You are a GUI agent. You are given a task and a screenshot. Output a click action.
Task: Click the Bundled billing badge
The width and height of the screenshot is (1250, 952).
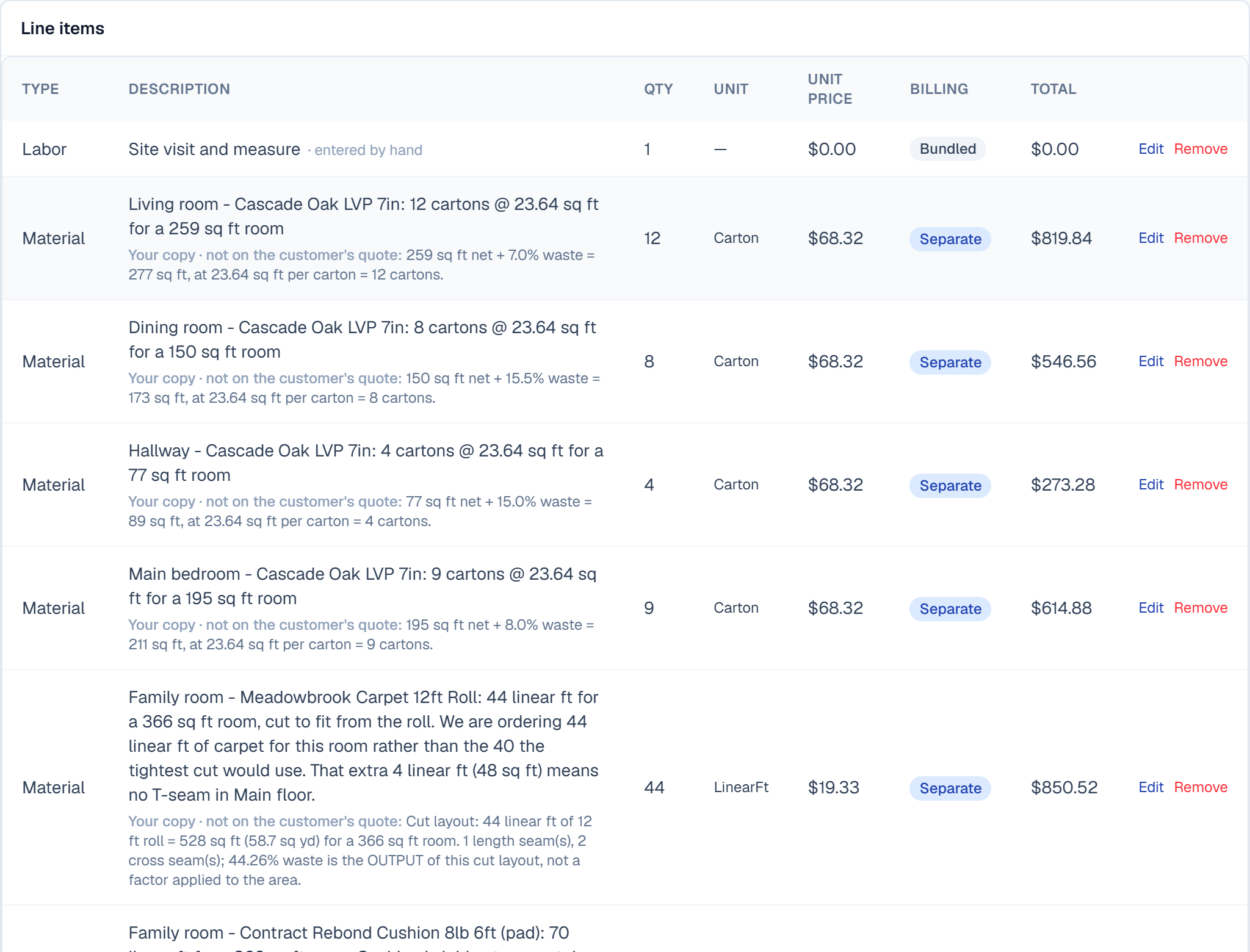click(x=947, y=149)
